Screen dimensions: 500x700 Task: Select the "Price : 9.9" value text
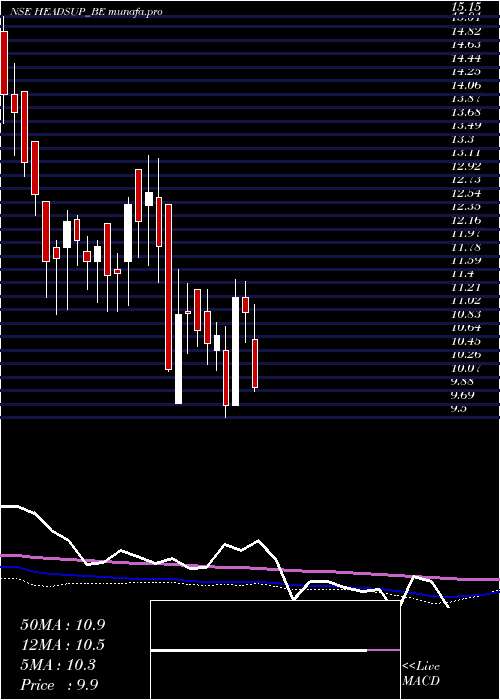click(60, 685)
